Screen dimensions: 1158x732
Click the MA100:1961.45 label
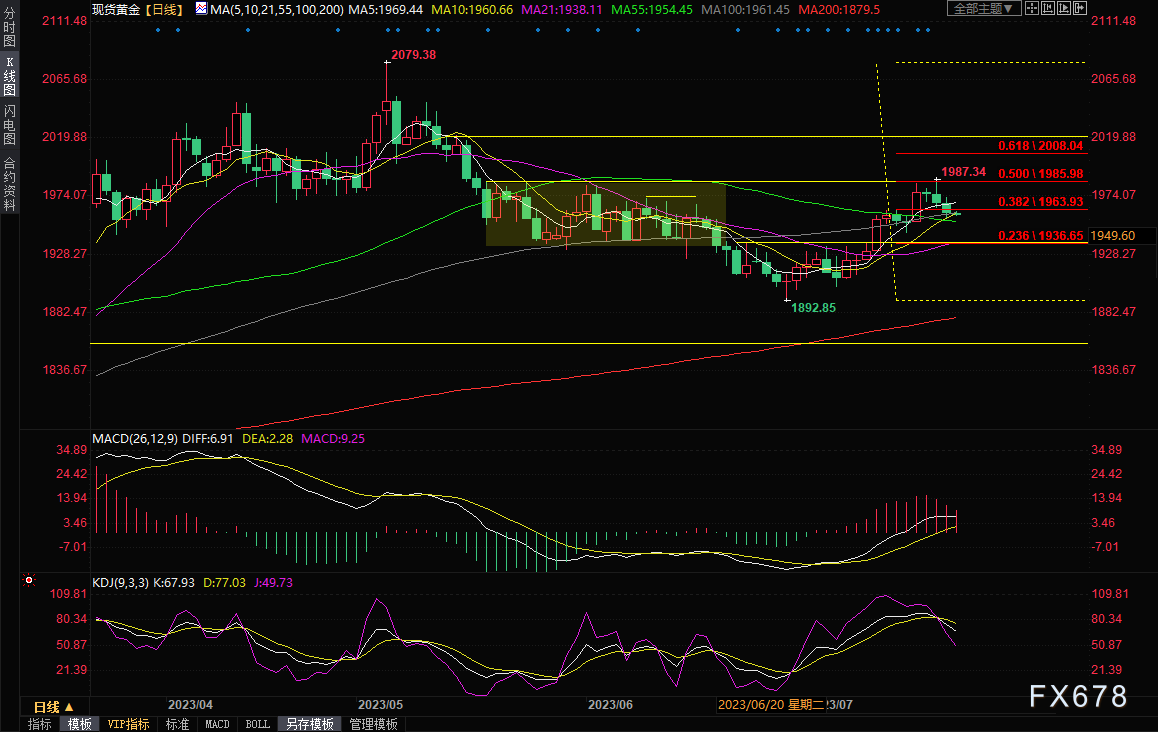coord(745,10)
